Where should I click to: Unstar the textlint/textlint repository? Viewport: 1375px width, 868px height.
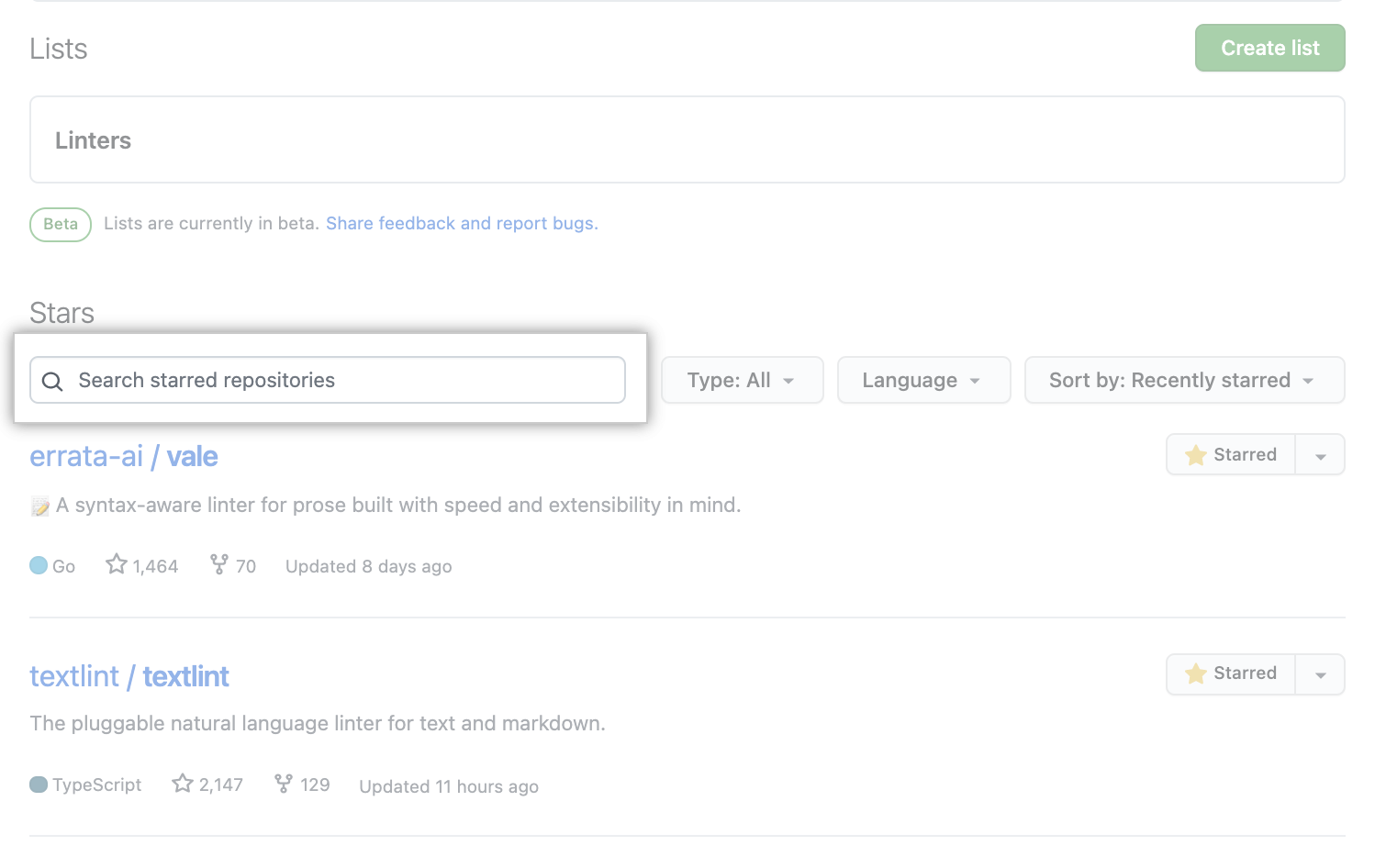1231,674
